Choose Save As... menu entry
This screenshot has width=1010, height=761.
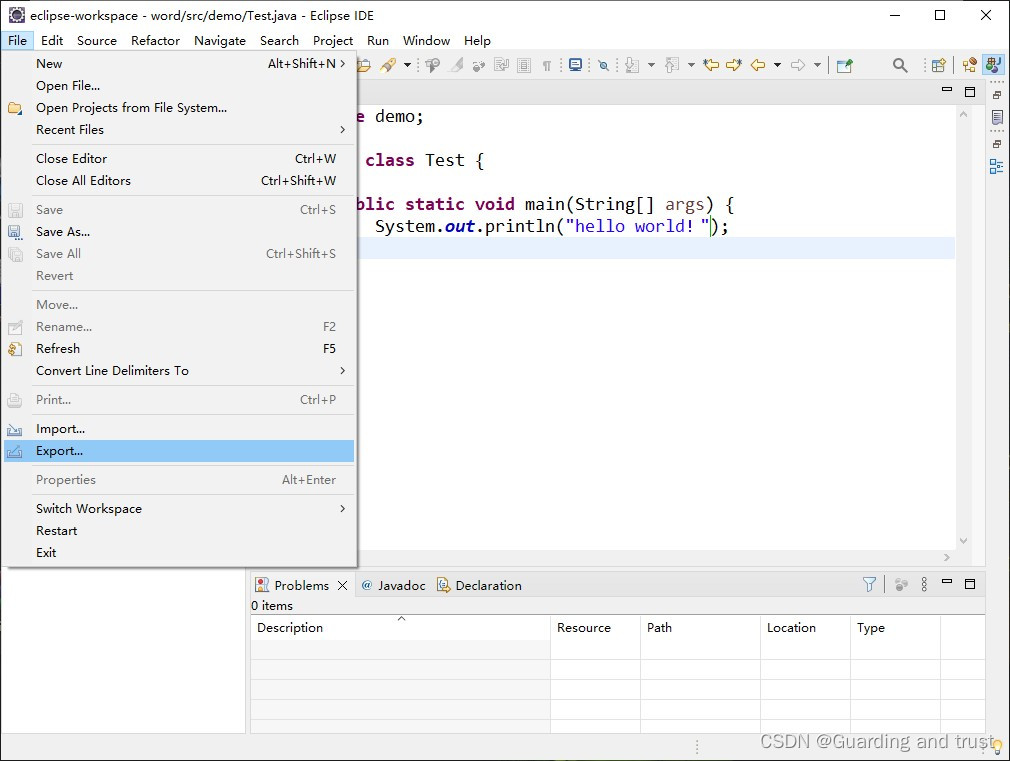[x=179, y=231]
